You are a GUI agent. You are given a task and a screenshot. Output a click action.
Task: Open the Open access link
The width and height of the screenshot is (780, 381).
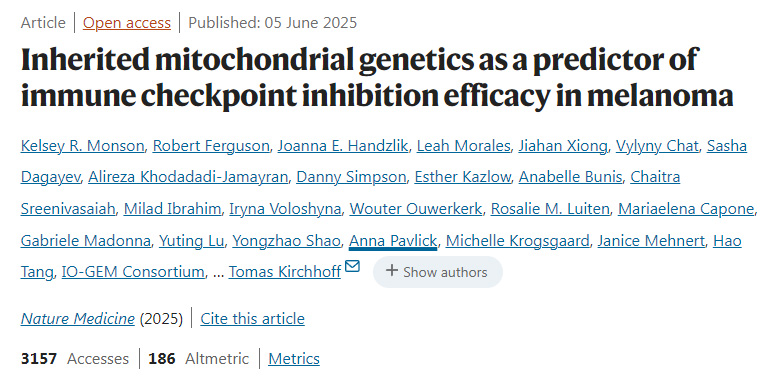pyautogui.click(x=127, y=23)
